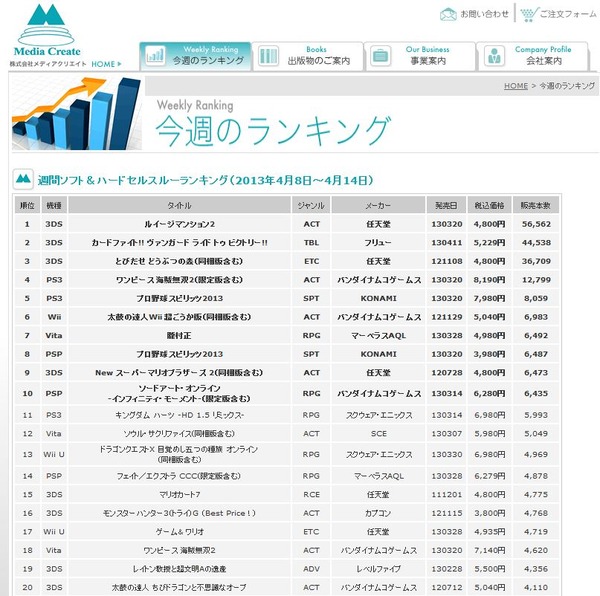
Task: Click the HOME link under the logo
Action: click(x=106, y=64)
